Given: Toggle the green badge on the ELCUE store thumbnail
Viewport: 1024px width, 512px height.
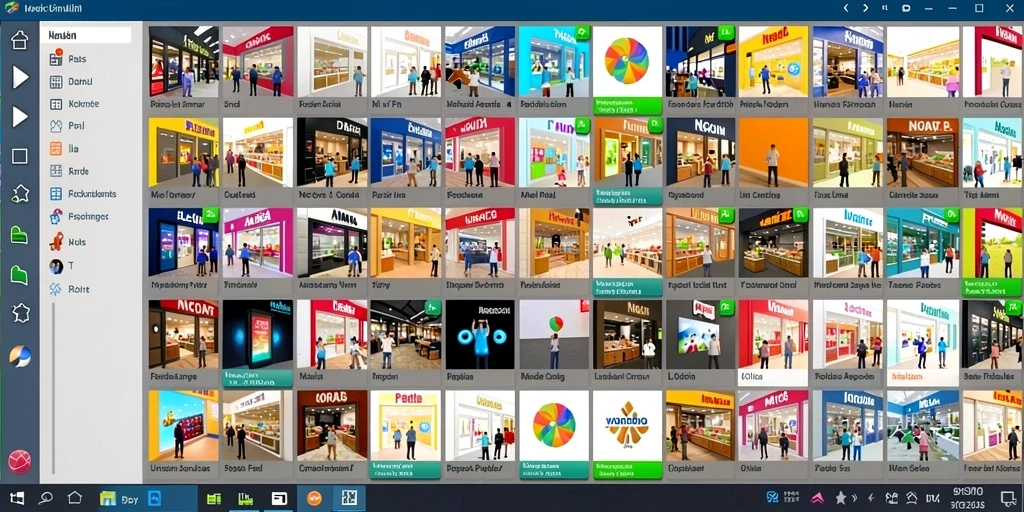Looking at the screenshot, I should 210,215.
